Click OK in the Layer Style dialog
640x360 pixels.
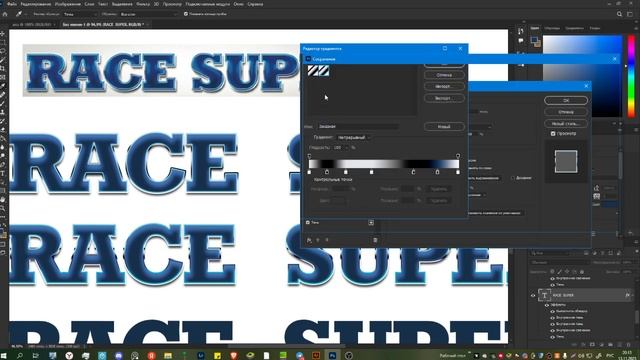(566, 100)
